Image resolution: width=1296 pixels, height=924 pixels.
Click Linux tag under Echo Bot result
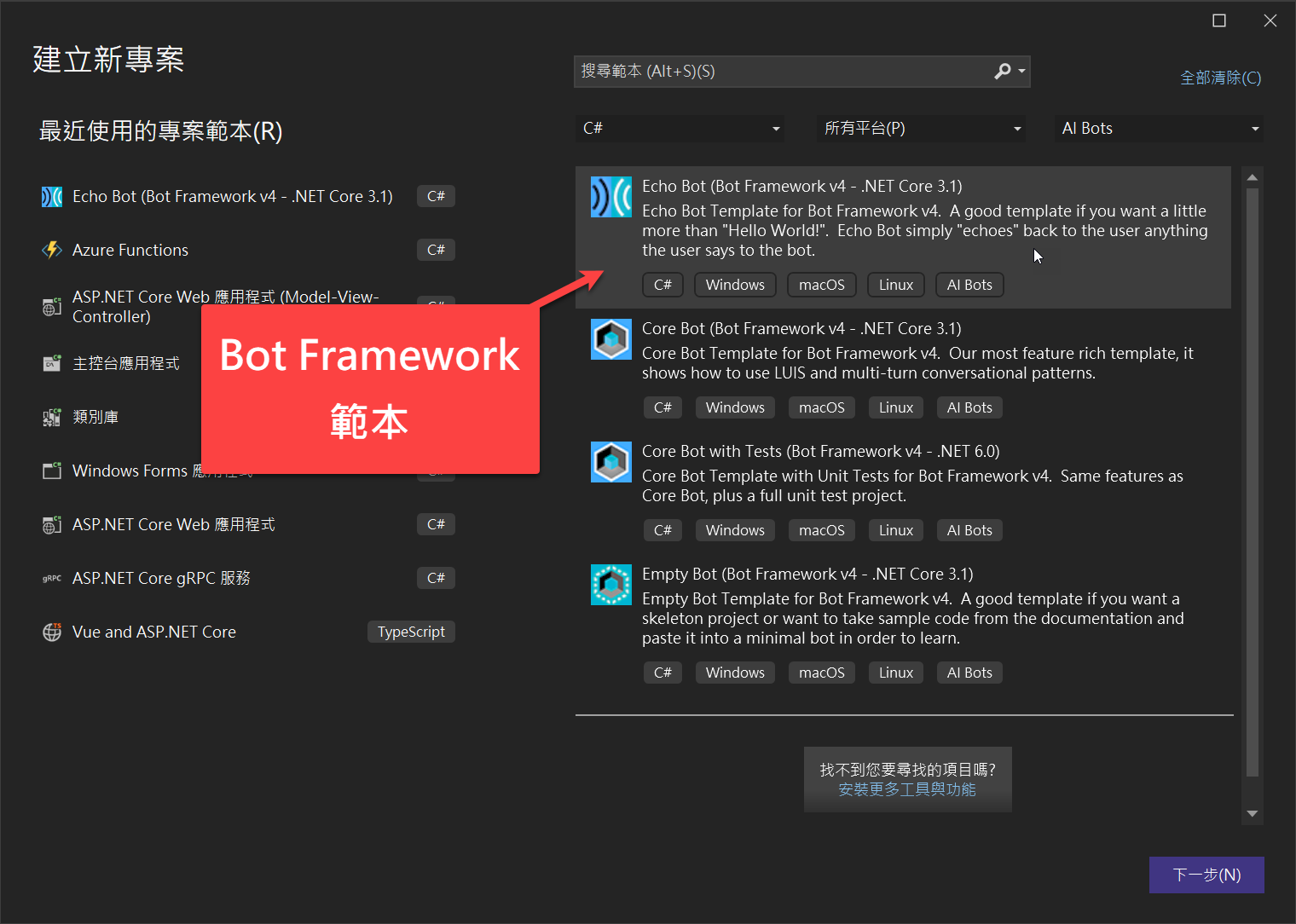click(x=896, y=286)
